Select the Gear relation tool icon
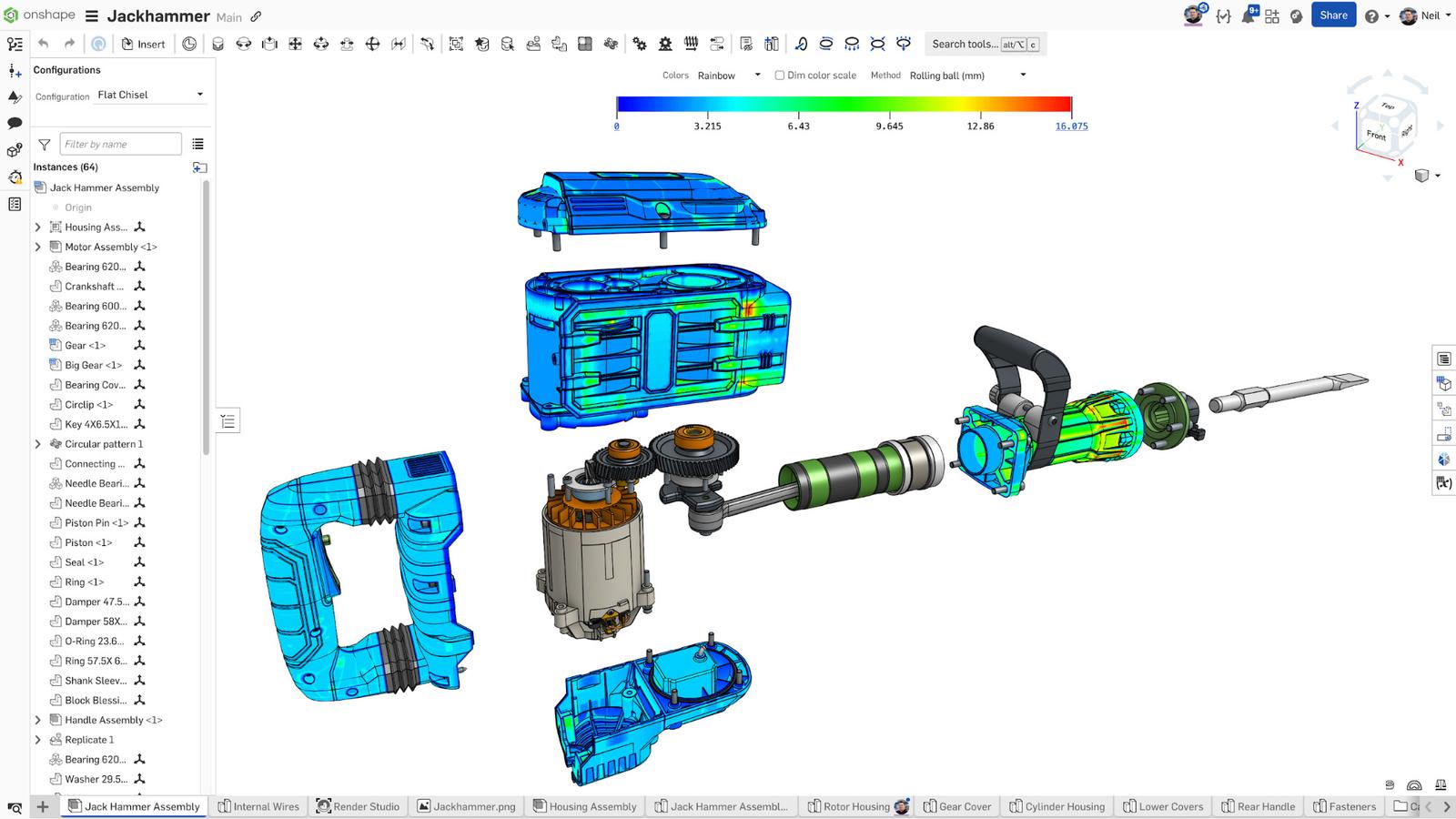This screenshot has height=819, width=1456. [x=640, y=44]
